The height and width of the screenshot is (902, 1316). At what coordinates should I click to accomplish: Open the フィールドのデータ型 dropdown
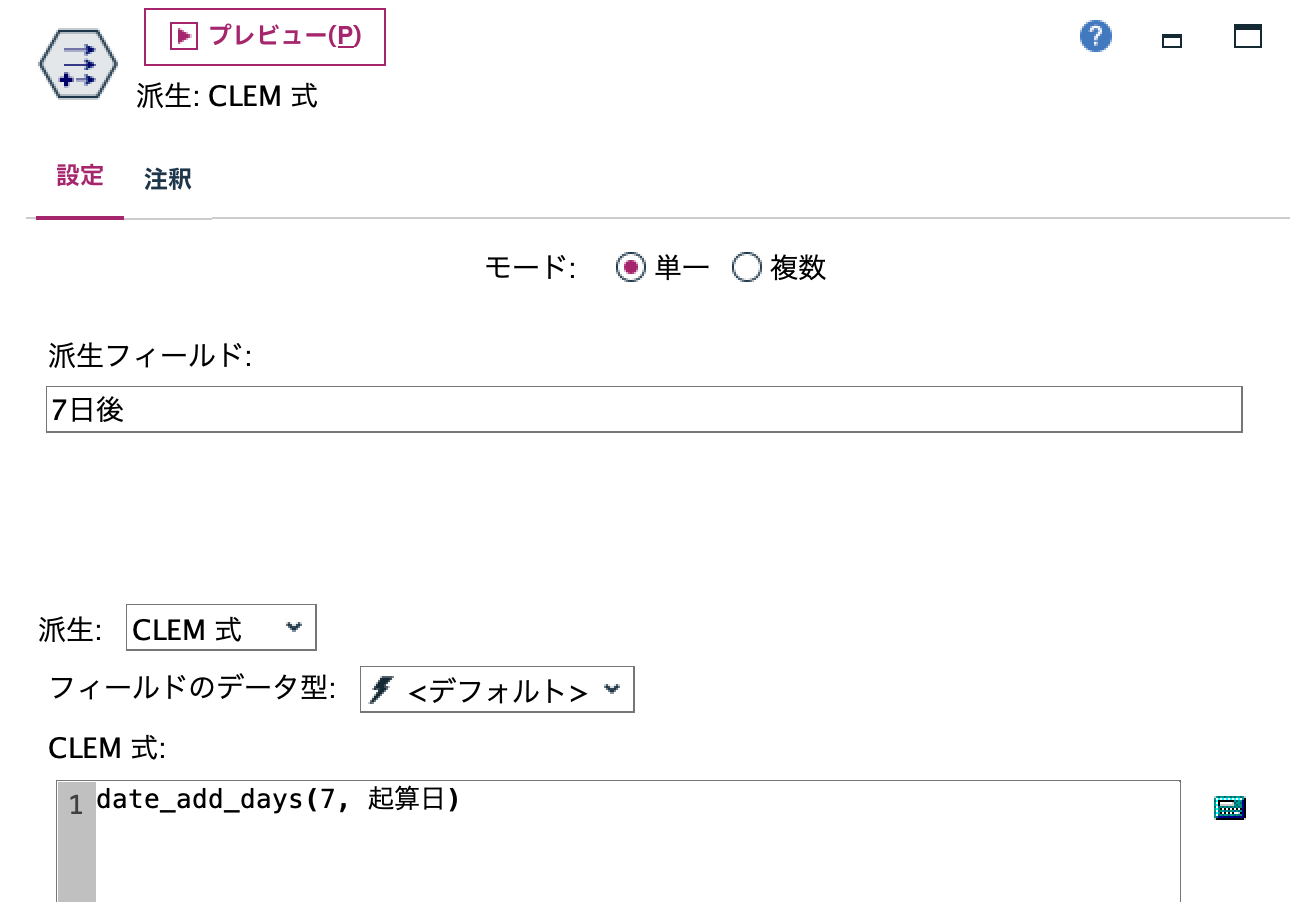[495, 689]
